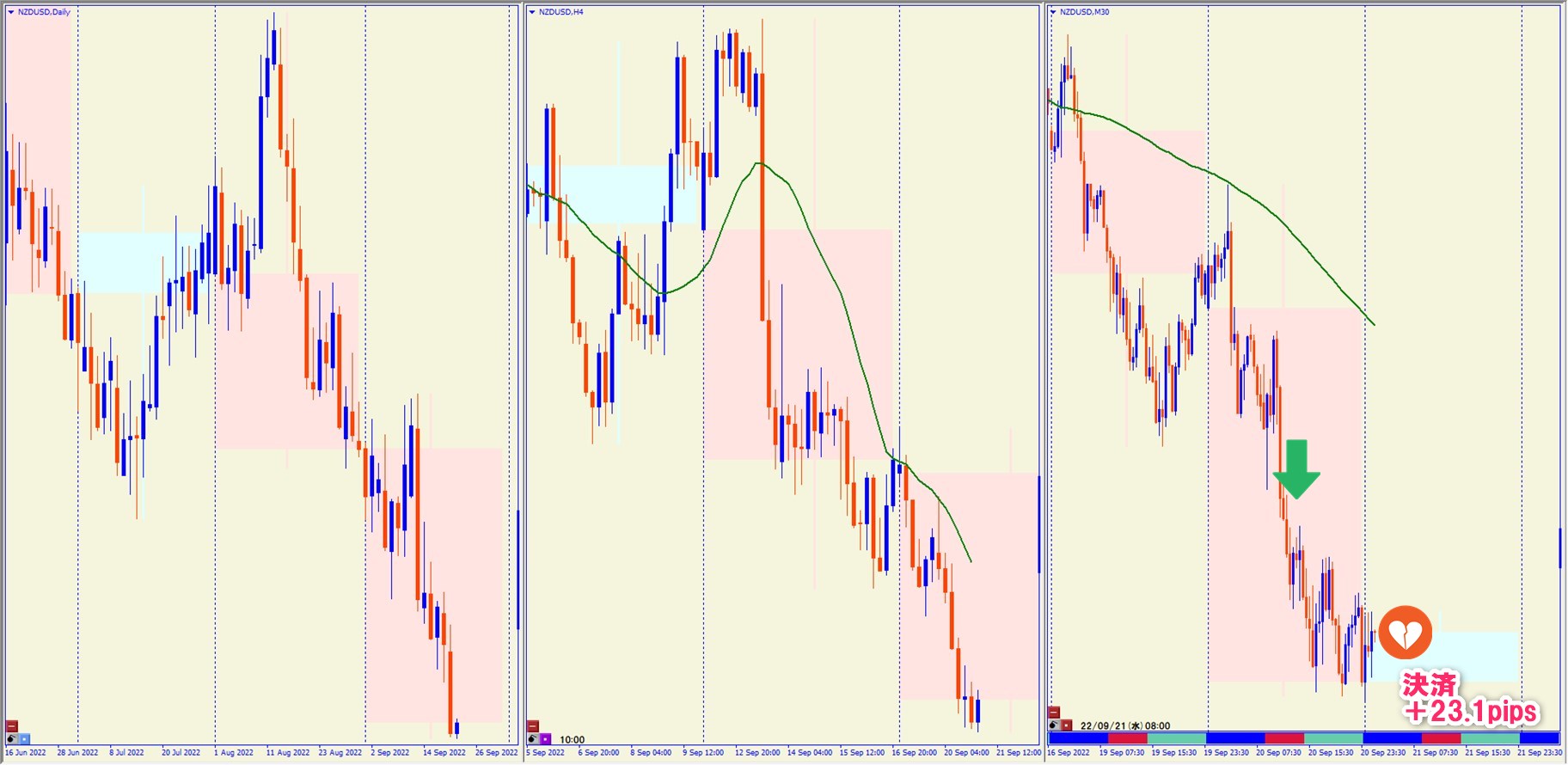
Task: Click bomb icon in M30 chart corner
Action: click(1054, 725)
